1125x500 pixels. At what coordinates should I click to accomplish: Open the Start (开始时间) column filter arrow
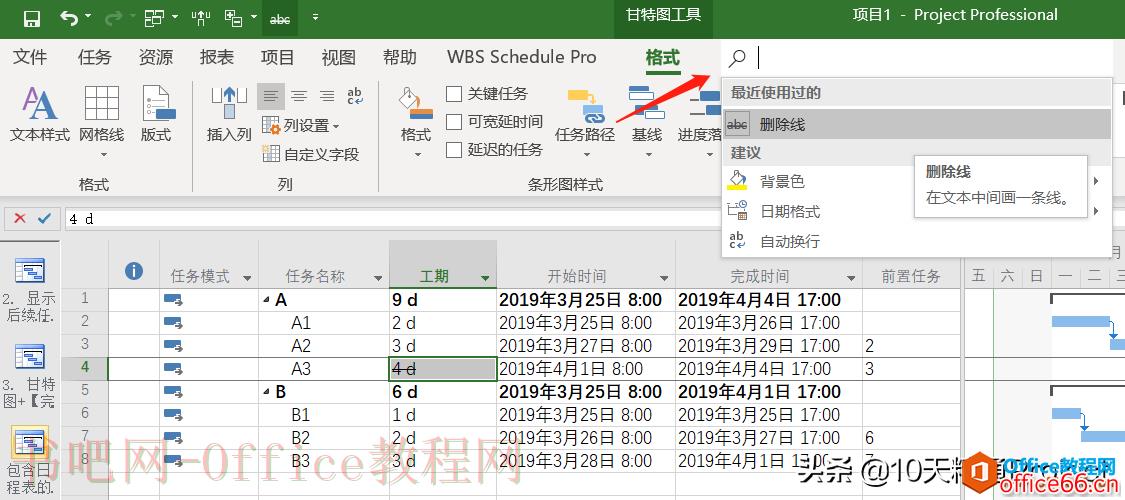coord(664,278)
